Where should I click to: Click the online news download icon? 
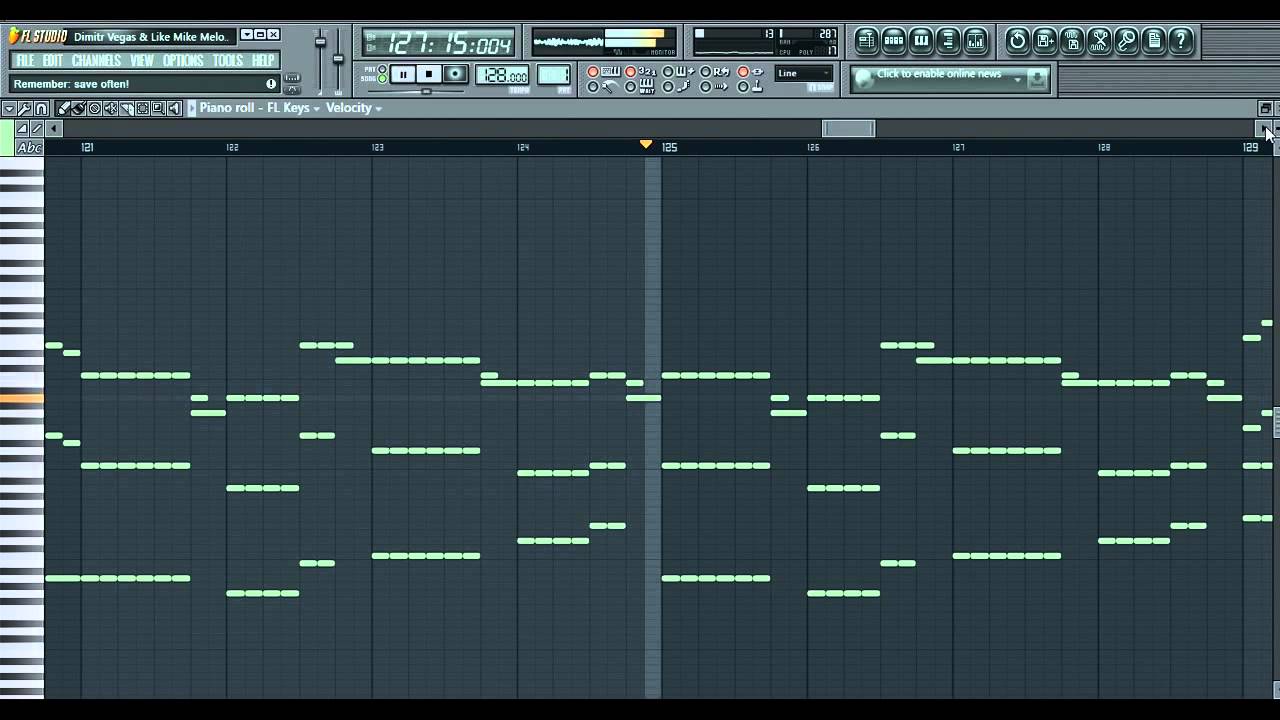pyautogui.click(x=1037, y=78)
